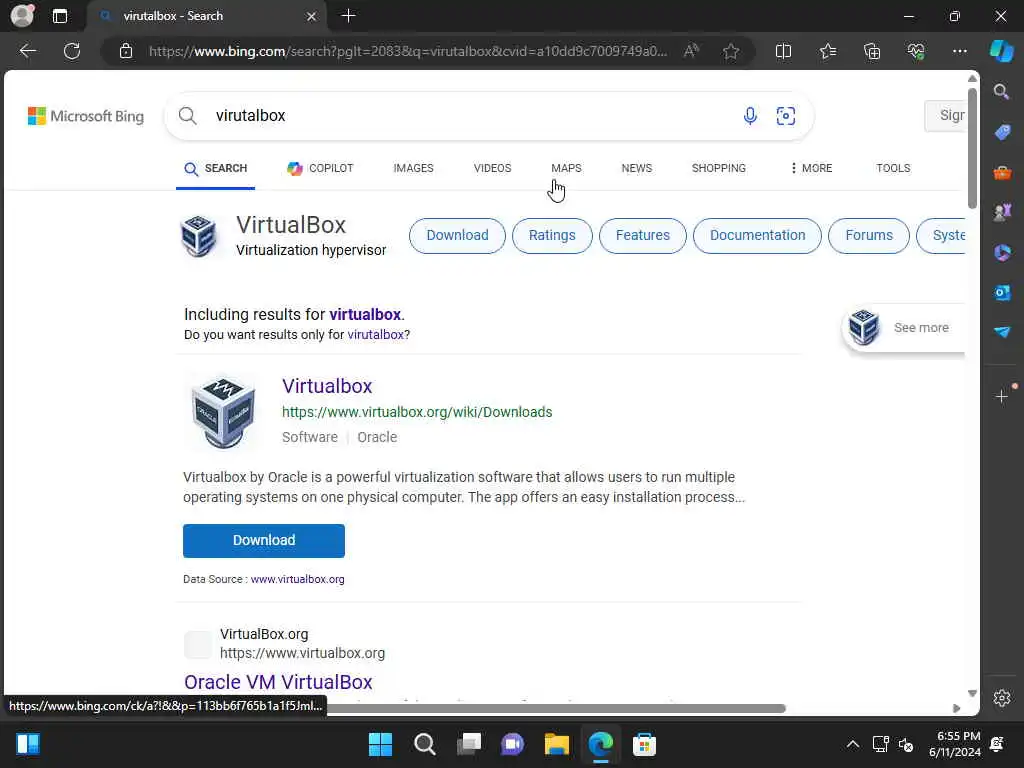Viewport: 1024px width, 768px height.
Task: Open www.virtualbox.org data source link
Action: [x=297, y=579]
